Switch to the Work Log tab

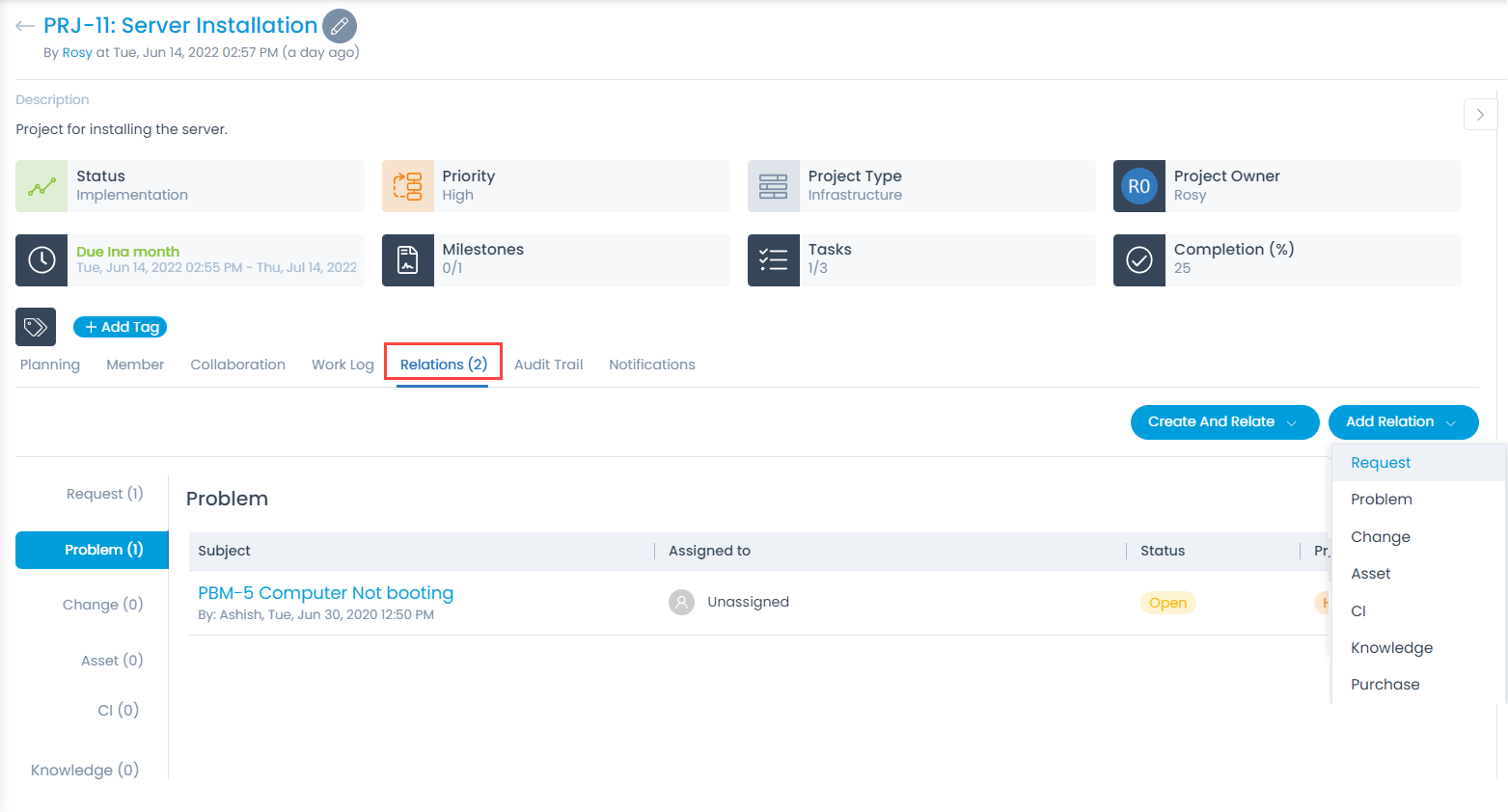pos(343,365)
